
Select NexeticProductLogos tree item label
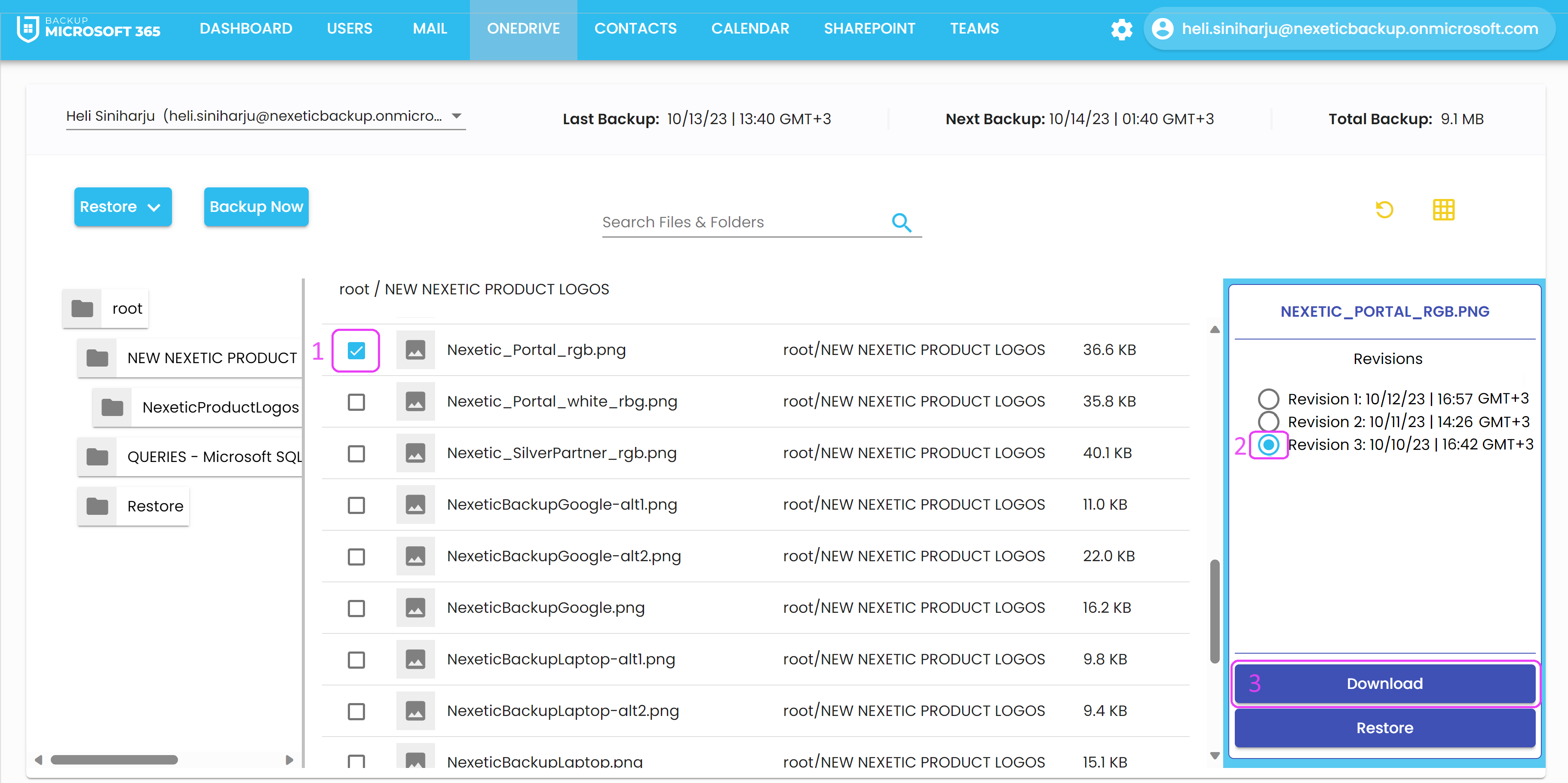point(221,408)
